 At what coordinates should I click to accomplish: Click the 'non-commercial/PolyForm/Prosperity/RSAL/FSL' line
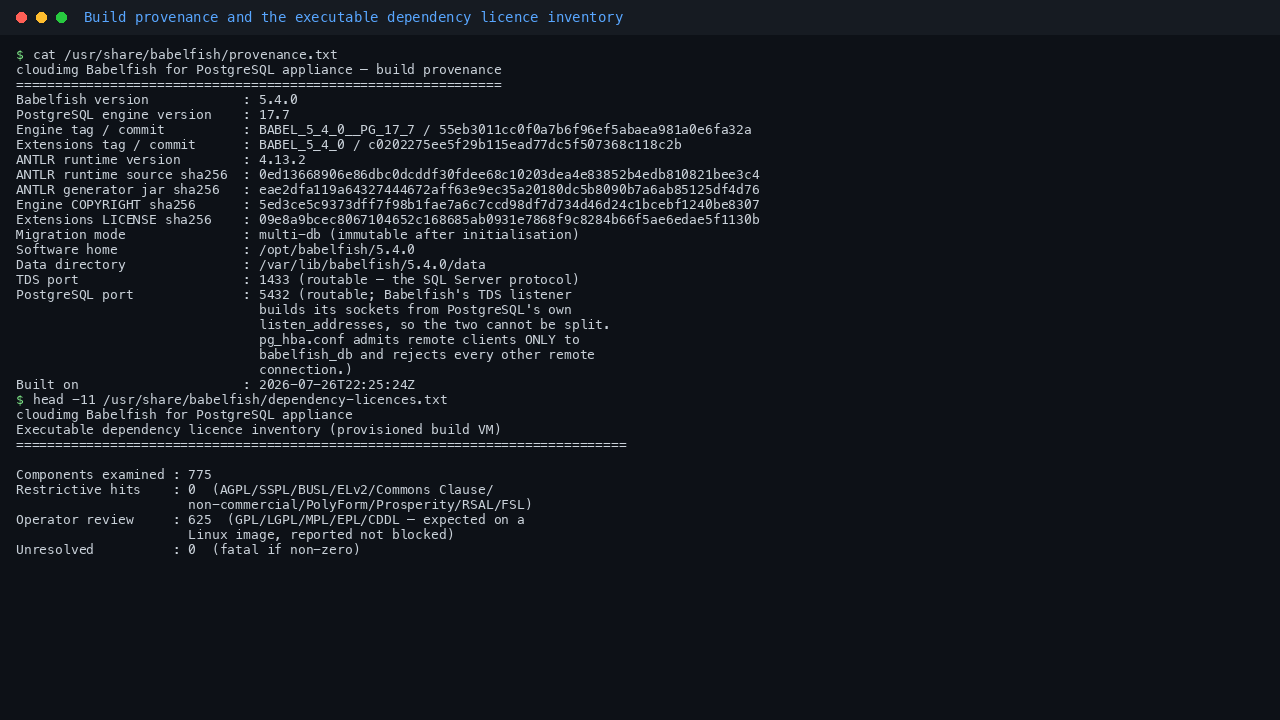point(360,505)
